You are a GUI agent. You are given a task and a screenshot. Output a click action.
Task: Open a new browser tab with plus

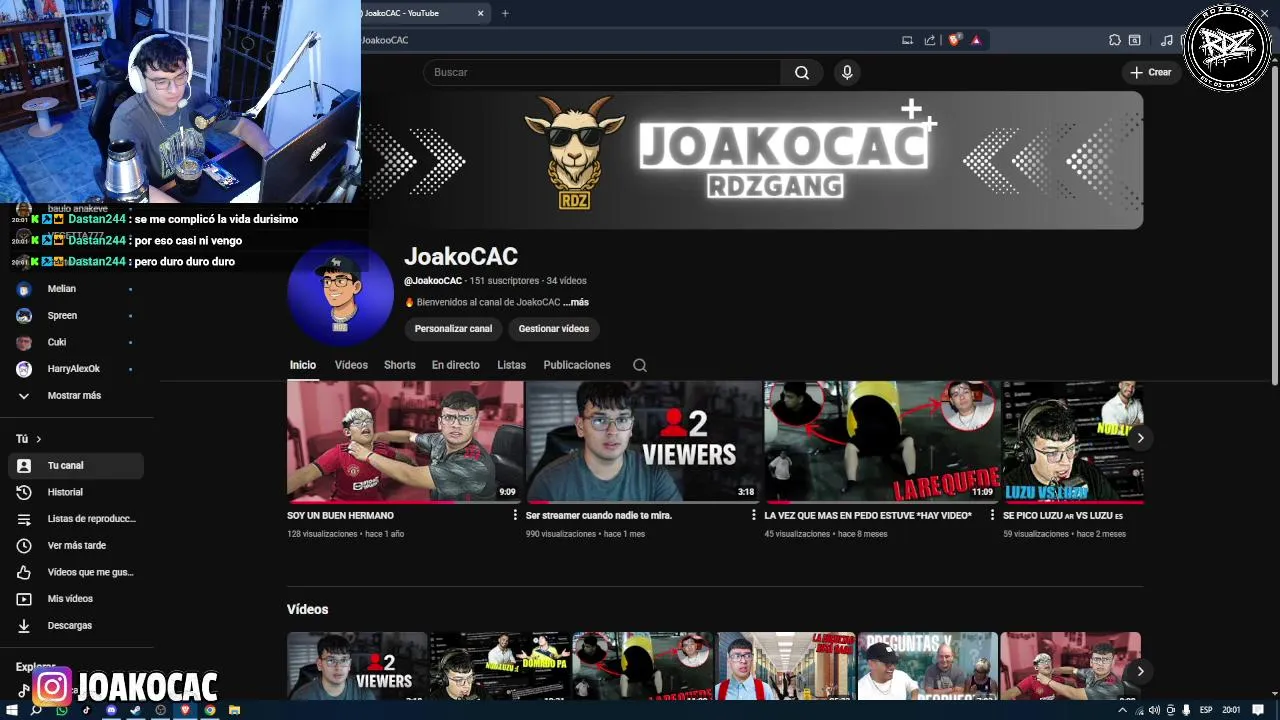[505, 13]
